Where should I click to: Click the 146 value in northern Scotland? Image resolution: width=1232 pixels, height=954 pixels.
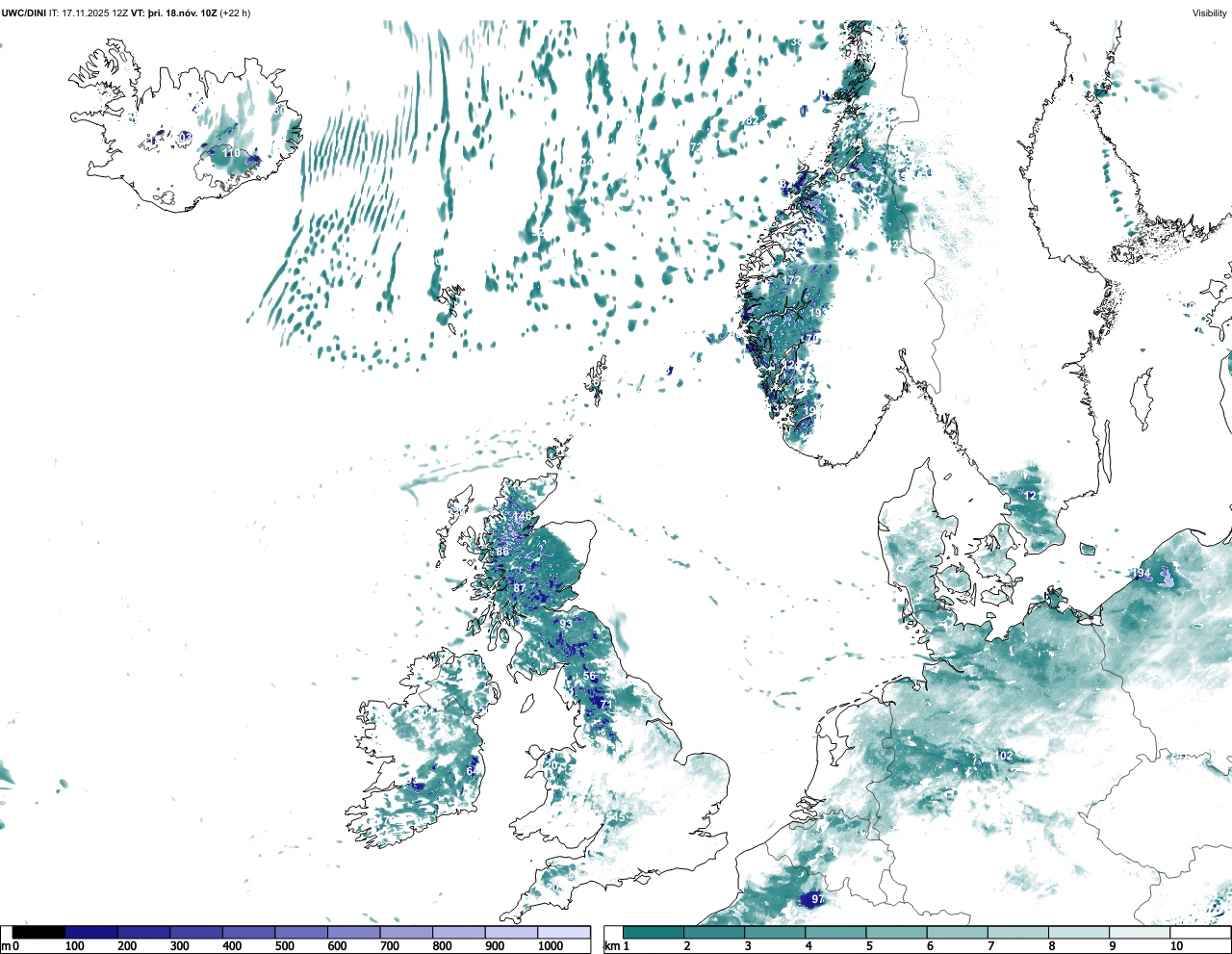(523, 516)
